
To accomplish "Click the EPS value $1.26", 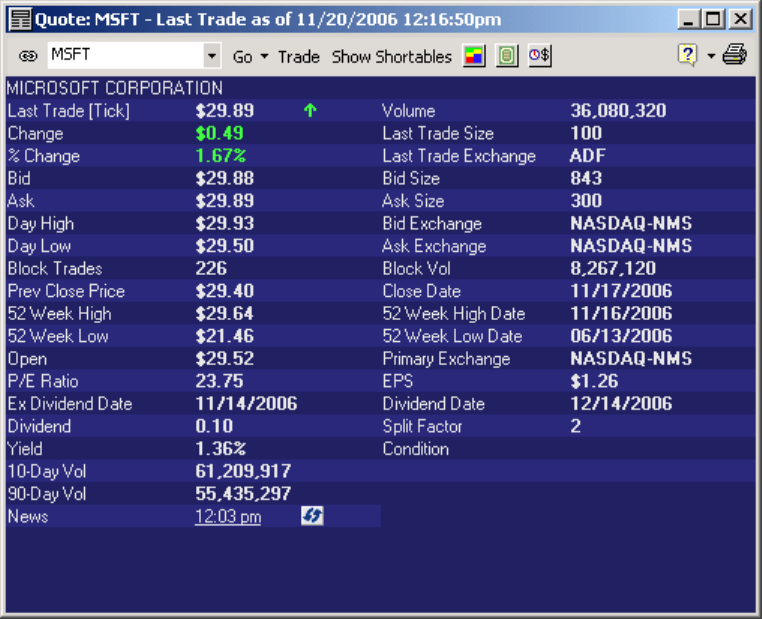I will tap(594, 381).
